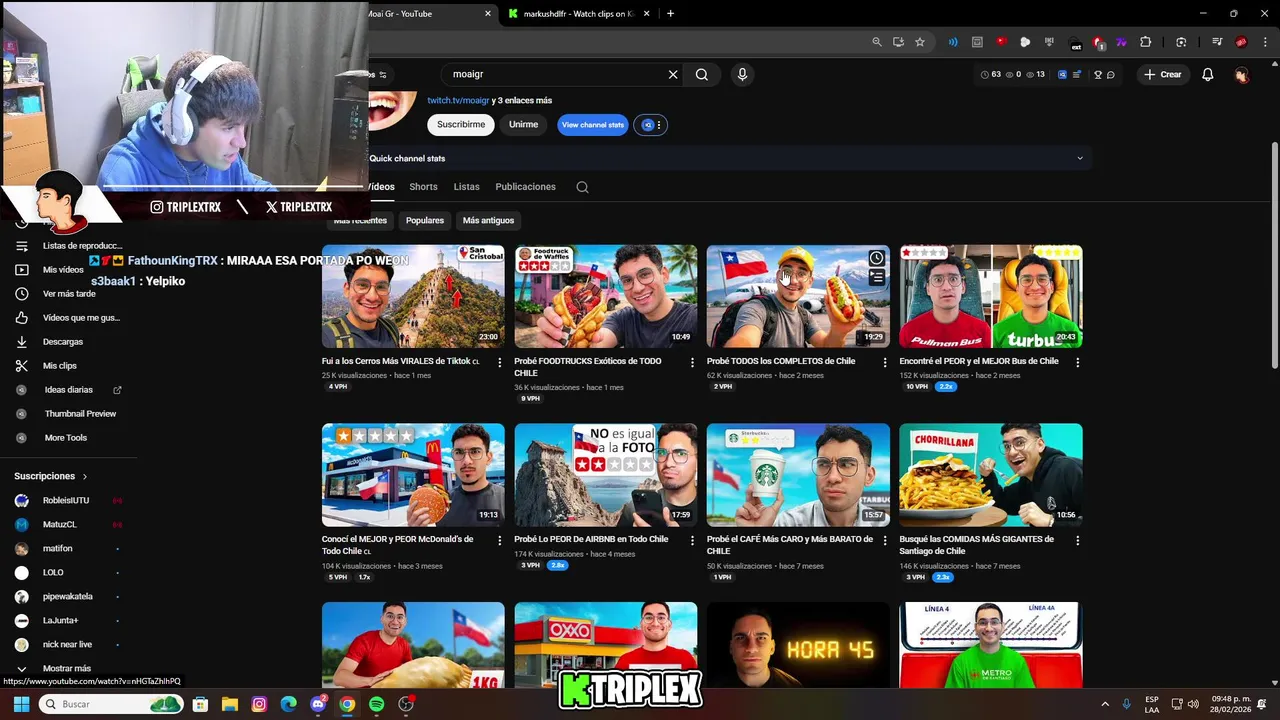The height and width of the screenshot is (720, 1280).
Task: Open Vídeos que me gustan in the sidebar
Action: (x=81, y=318)
